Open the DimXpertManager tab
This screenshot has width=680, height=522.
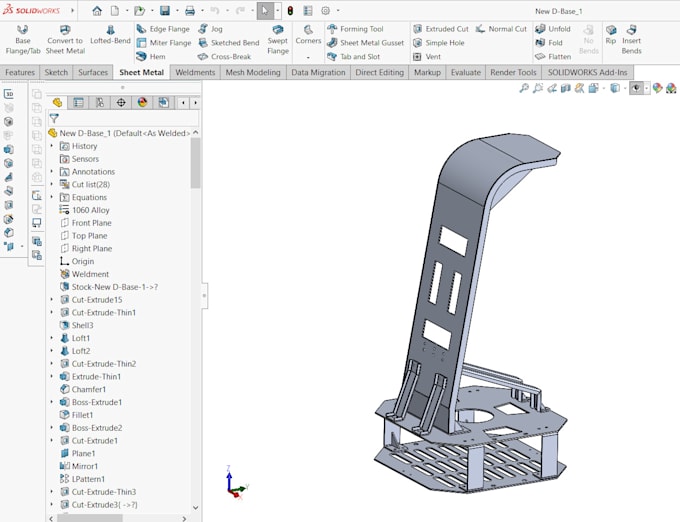[121, 103]
